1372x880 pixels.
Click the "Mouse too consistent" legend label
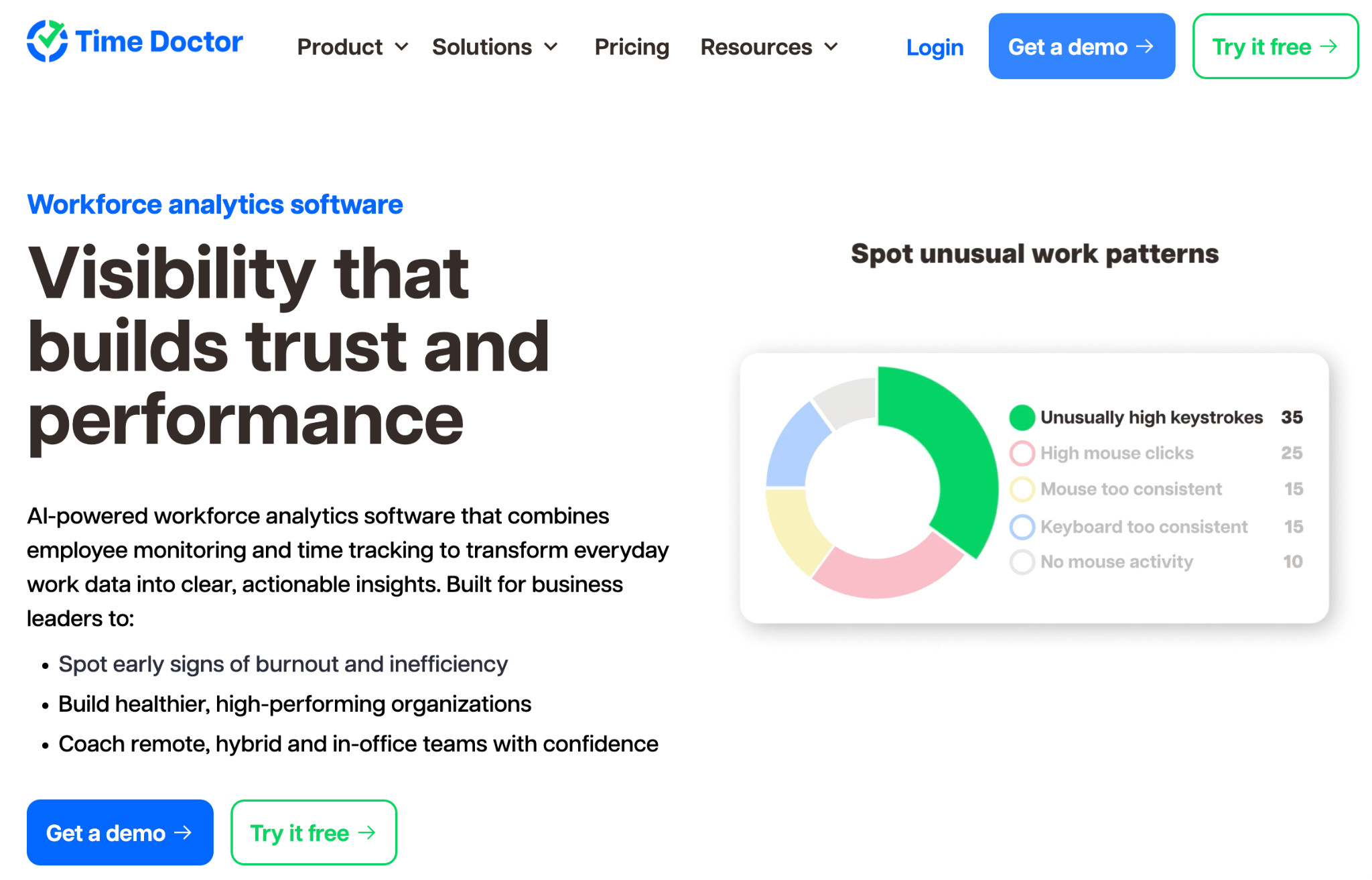click(x=1131, y=489)
